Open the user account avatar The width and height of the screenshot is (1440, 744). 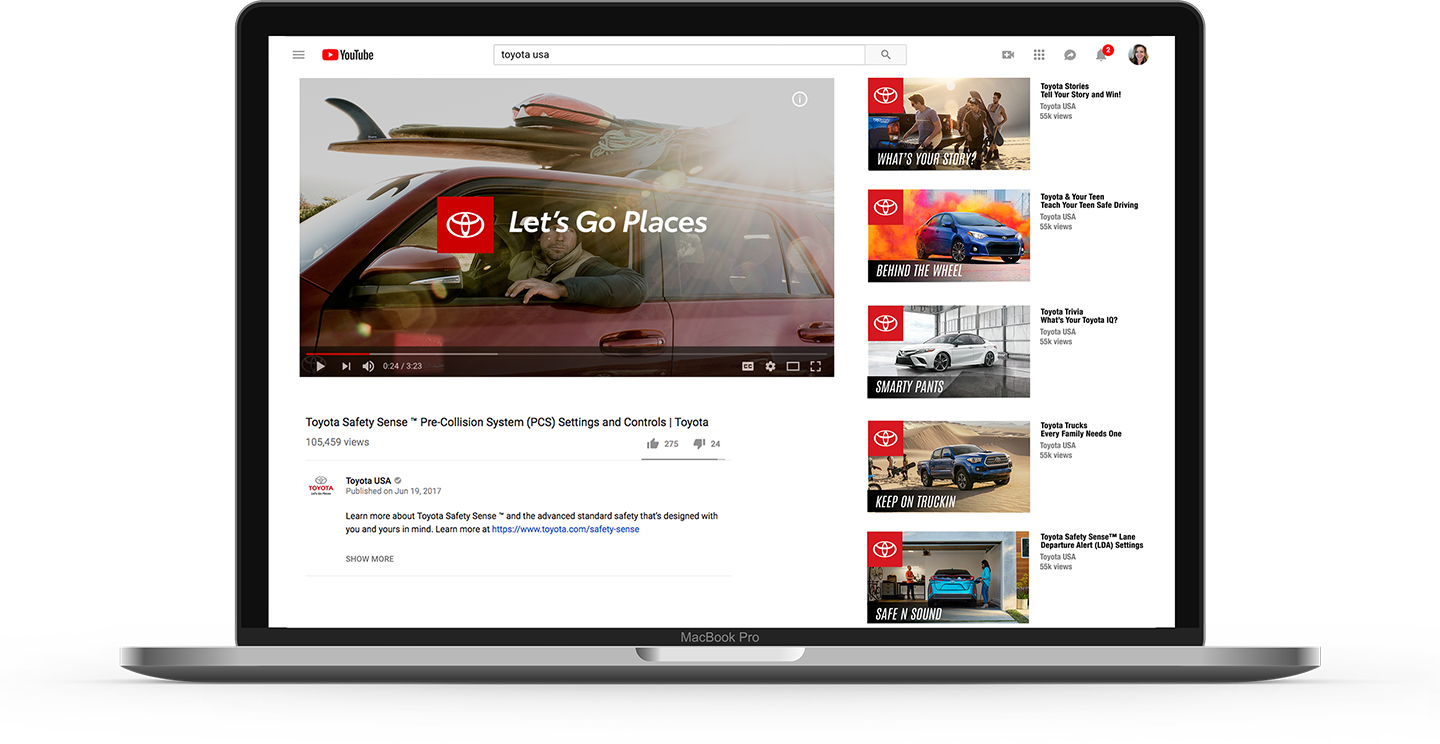click(x=1138, y=55)
